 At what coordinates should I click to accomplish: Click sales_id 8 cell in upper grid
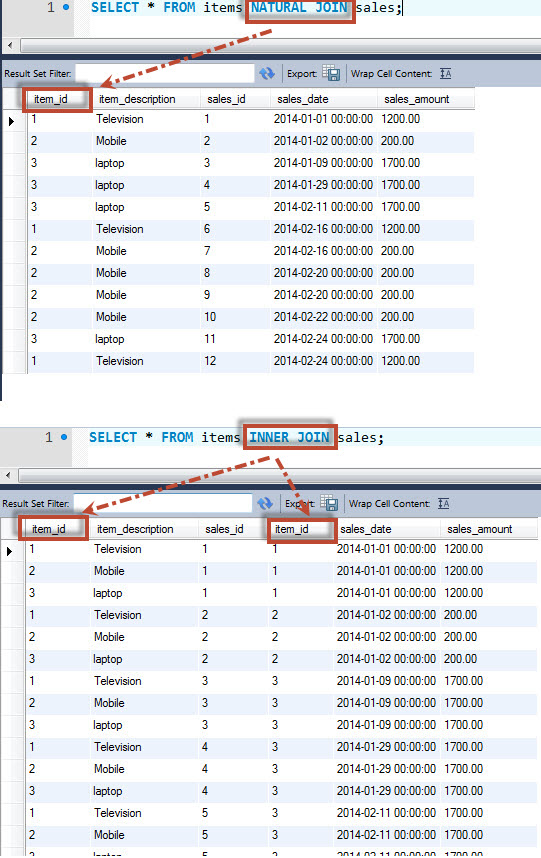207,273
